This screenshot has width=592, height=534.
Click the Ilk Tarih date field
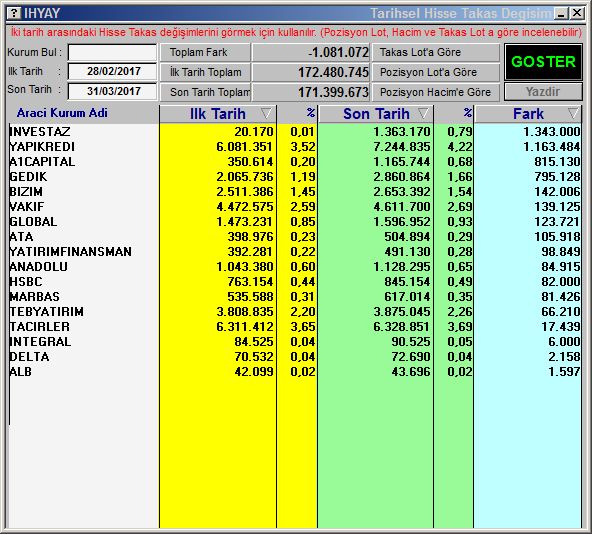[x=113, y=72]
